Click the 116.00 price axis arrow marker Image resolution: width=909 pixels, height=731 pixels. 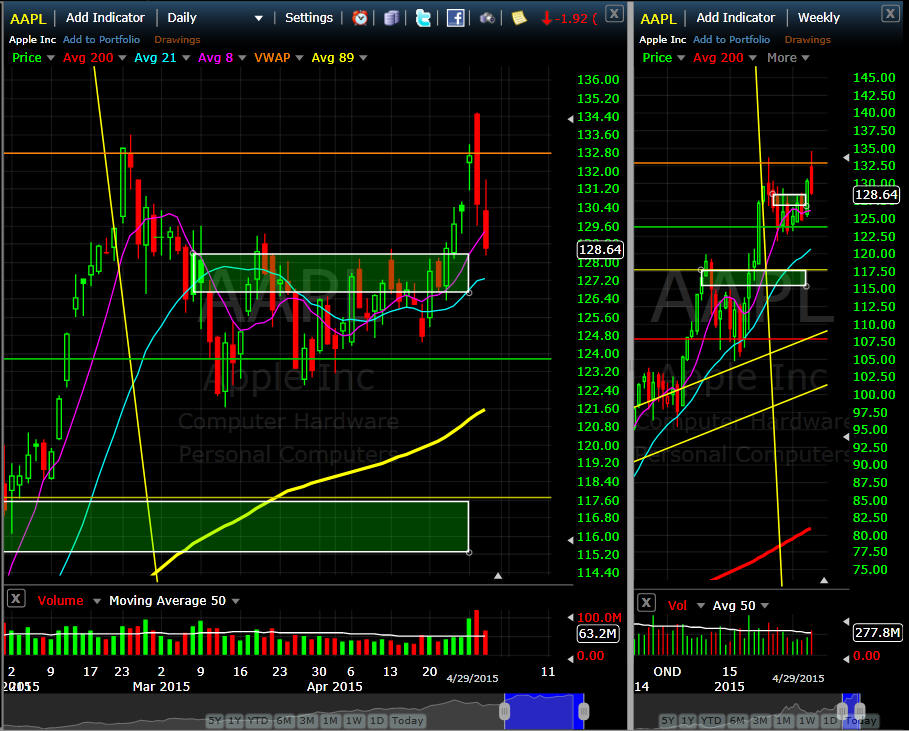point(570,540)
